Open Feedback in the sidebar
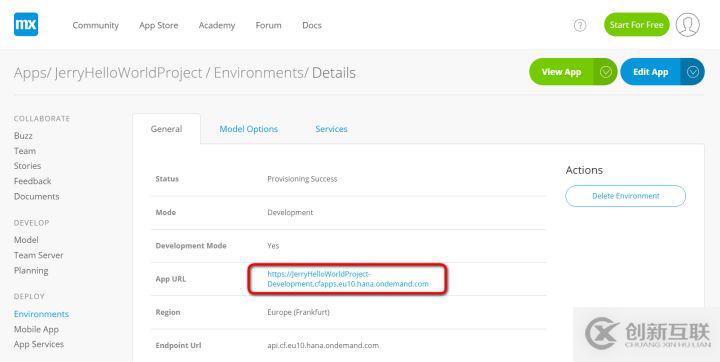The width and height of the screenshot is (720, 362). point(32,181)
